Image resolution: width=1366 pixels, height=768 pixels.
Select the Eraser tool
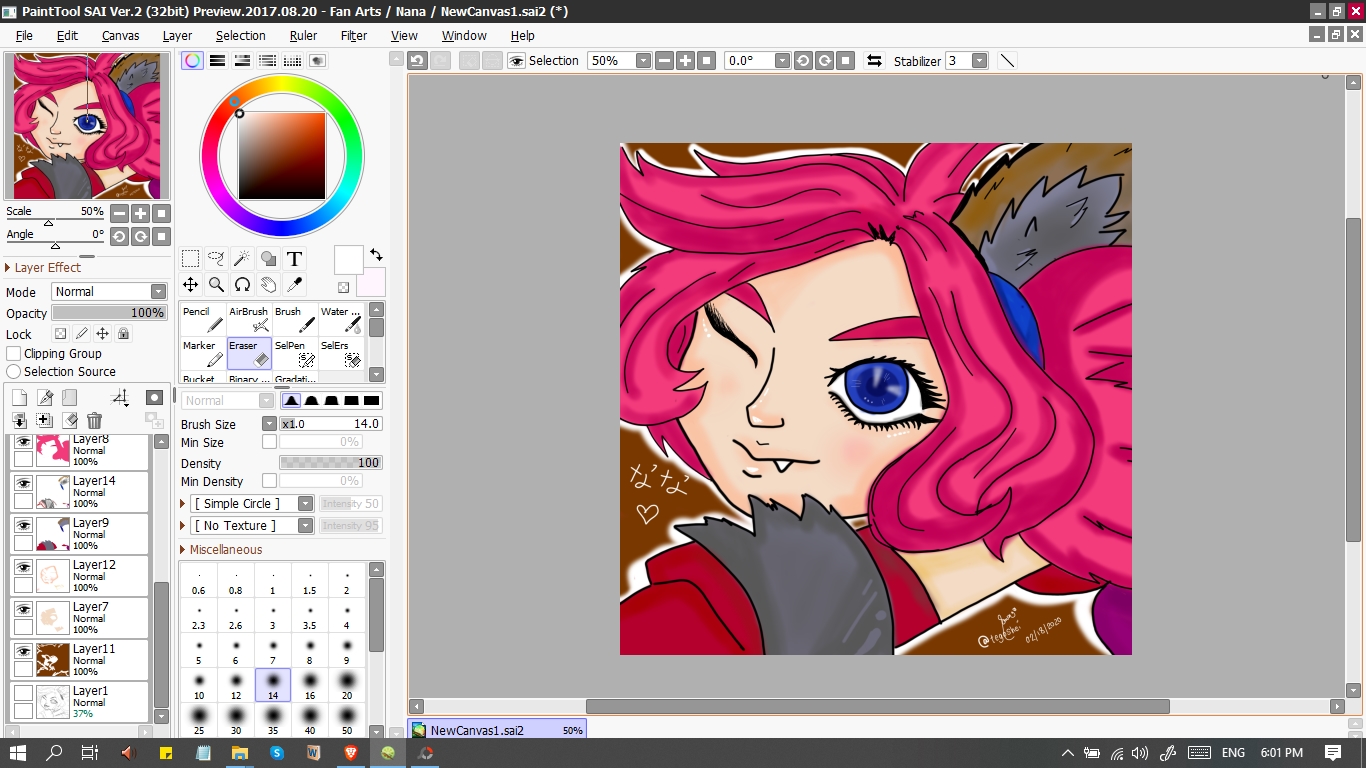click(x=249, y=354)
